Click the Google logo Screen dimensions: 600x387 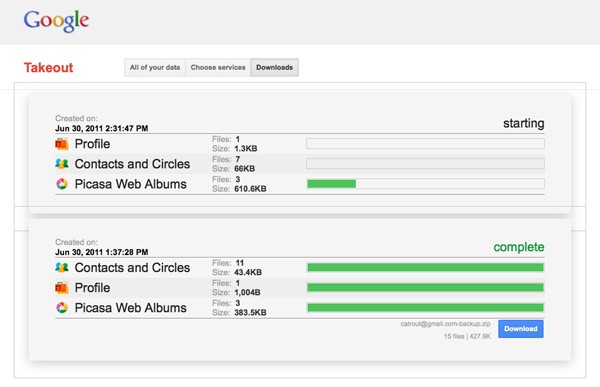[x=56, y=21]
